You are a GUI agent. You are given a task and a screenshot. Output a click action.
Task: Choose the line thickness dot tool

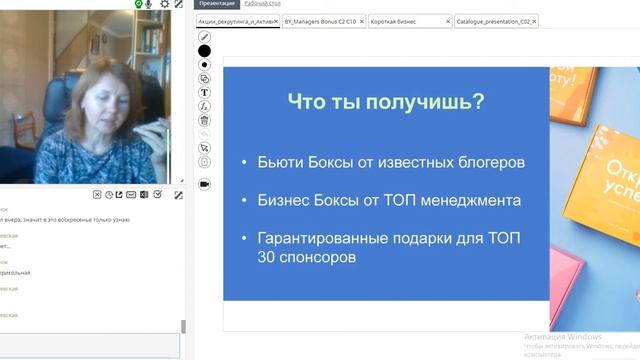[204, 64]
